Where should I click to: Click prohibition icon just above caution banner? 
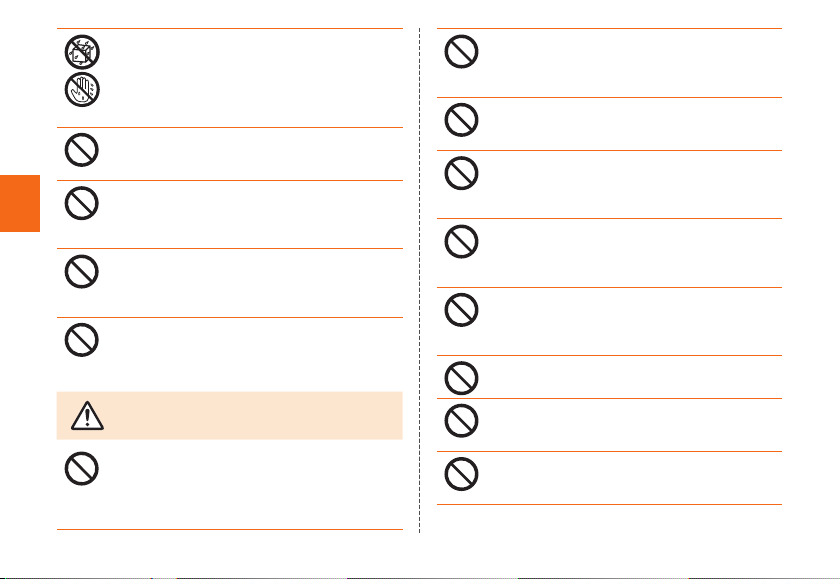[x=81, y=340]
